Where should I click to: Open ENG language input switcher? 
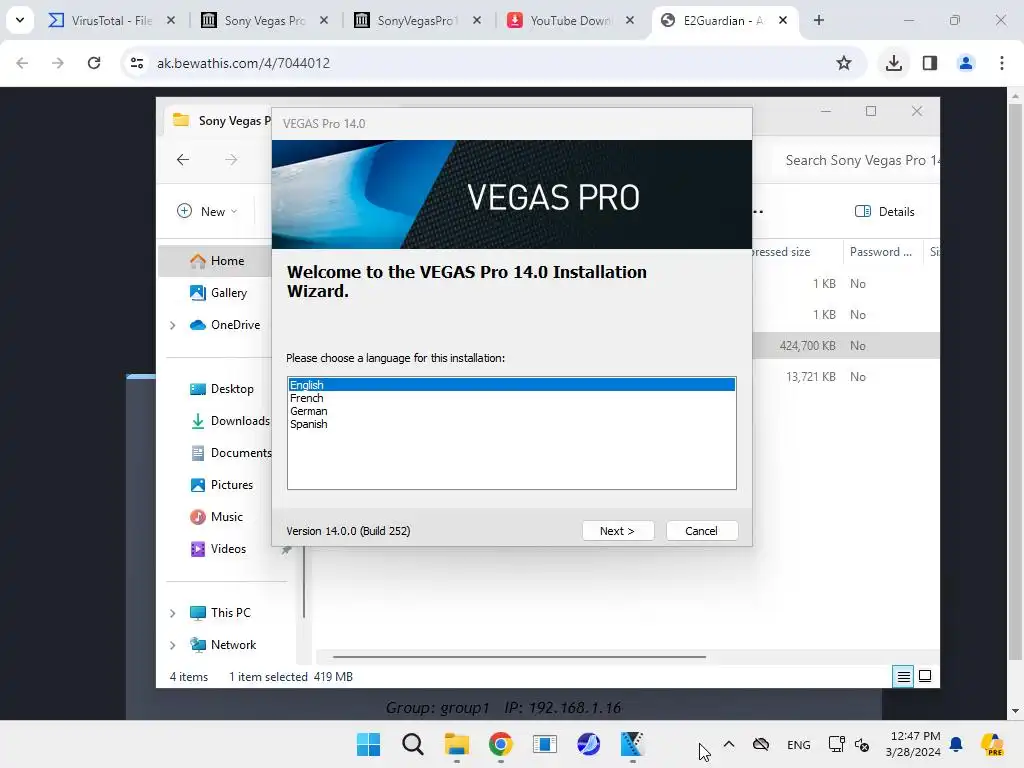(798, 744)
